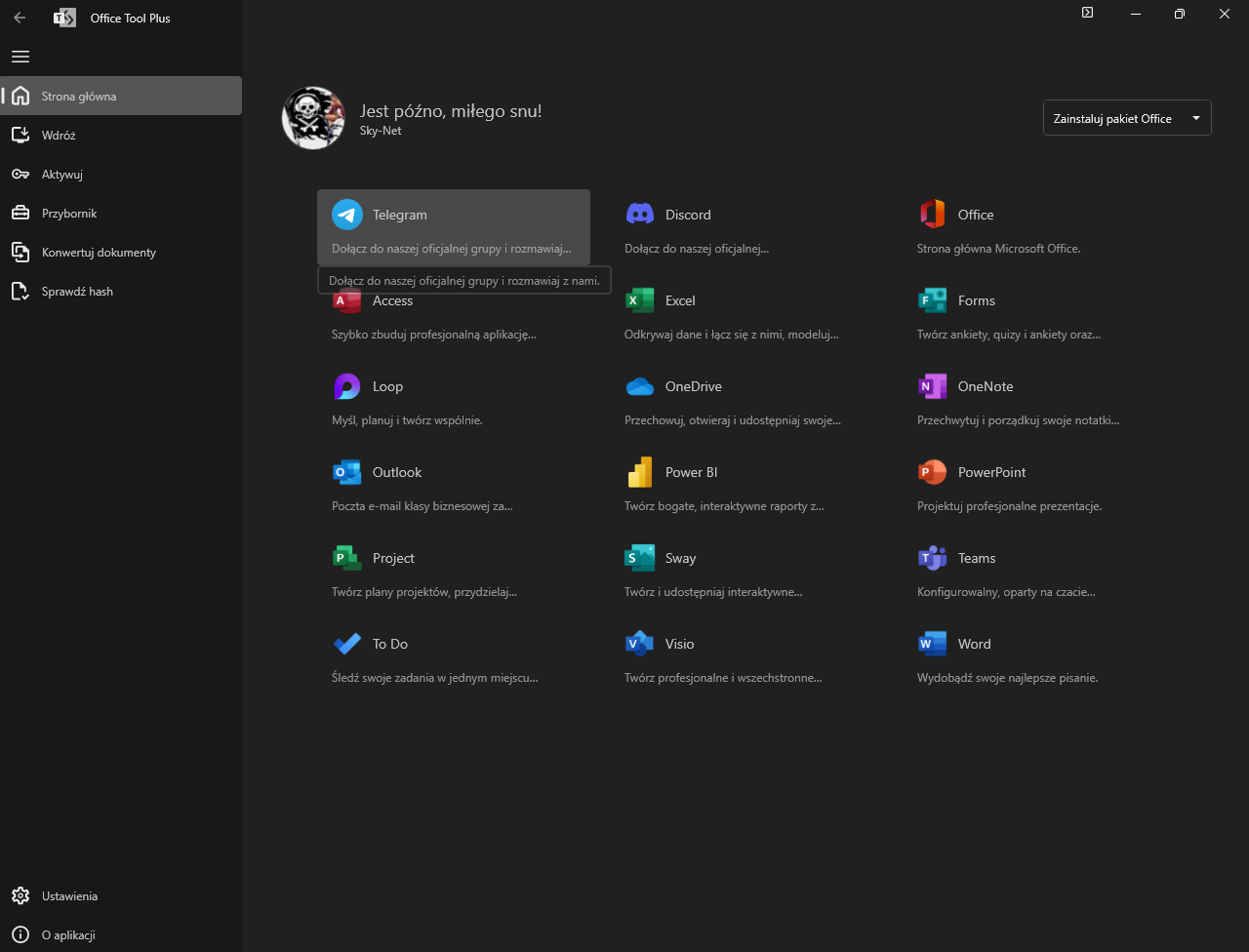This screenshot has width=1249, height=952.
Task: Toggle the hamburger navigation menu
Action: tap(20, 57)
